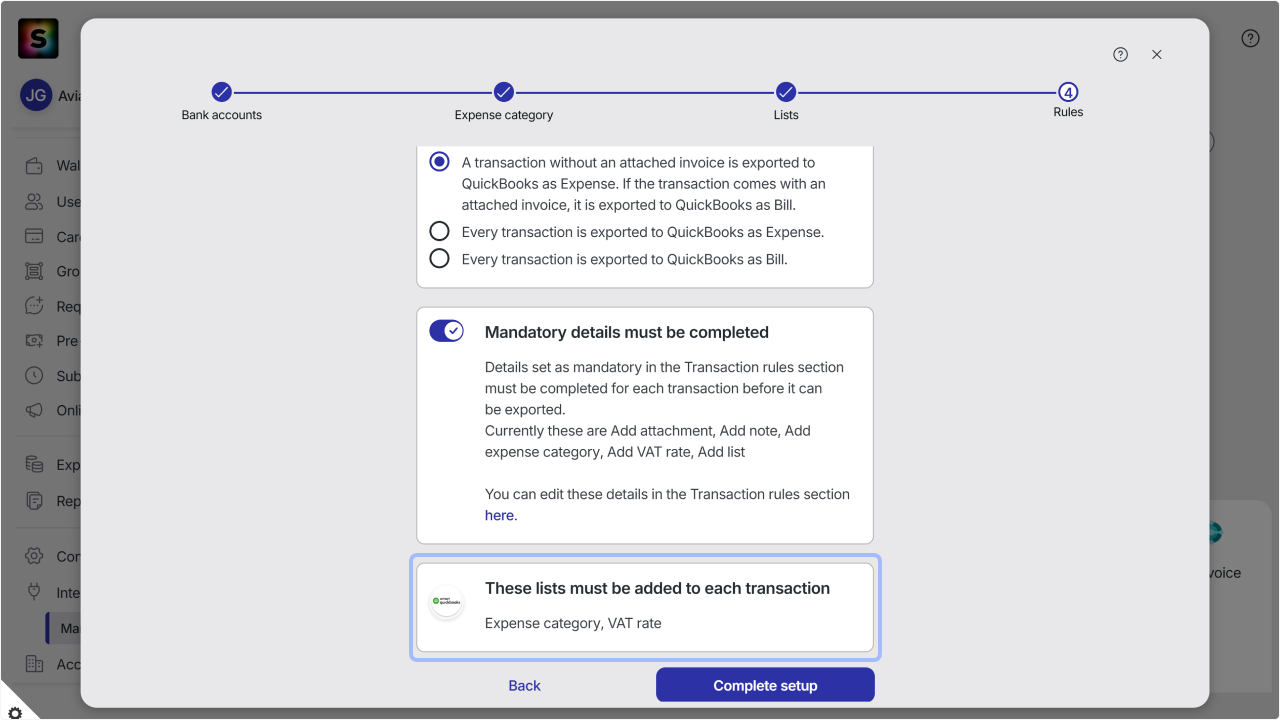Go to the Bank accounts step
1280x720 pixels.
point(222,92)
